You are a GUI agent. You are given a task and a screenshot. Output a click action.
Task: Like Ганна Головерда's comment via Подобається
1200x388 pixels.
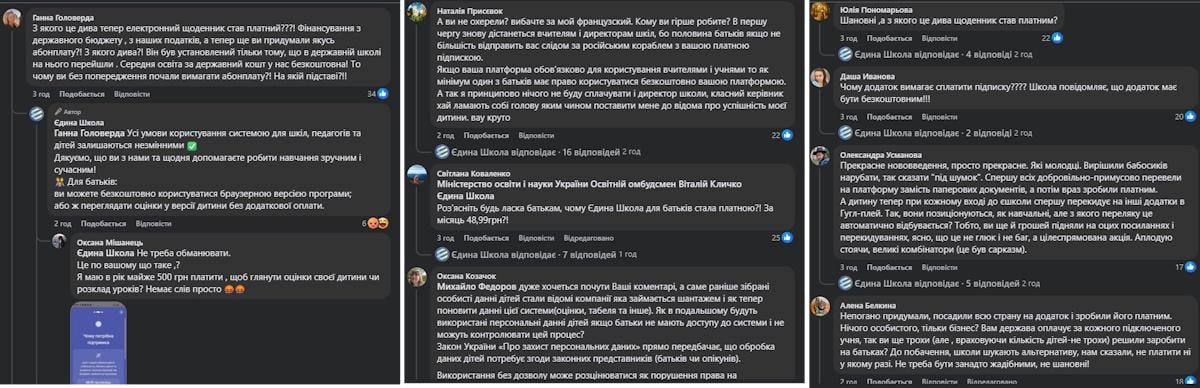point(82,94)
